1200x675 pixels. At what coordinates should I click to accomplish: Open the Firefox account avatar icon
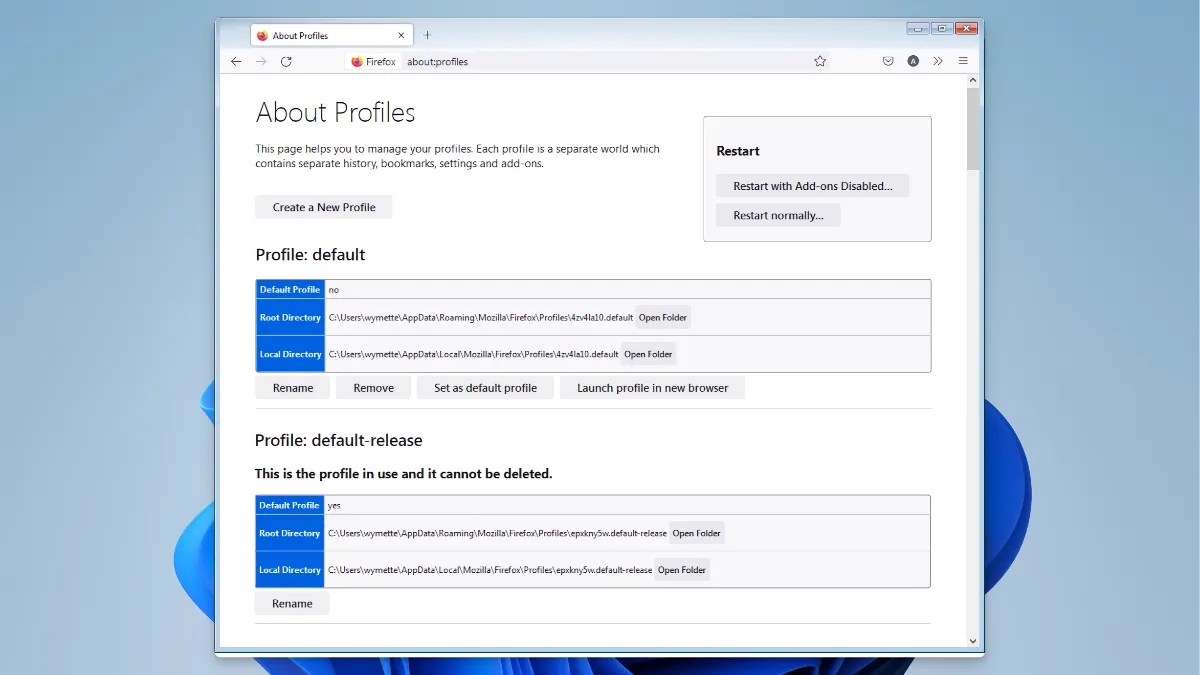pos(913,61)
